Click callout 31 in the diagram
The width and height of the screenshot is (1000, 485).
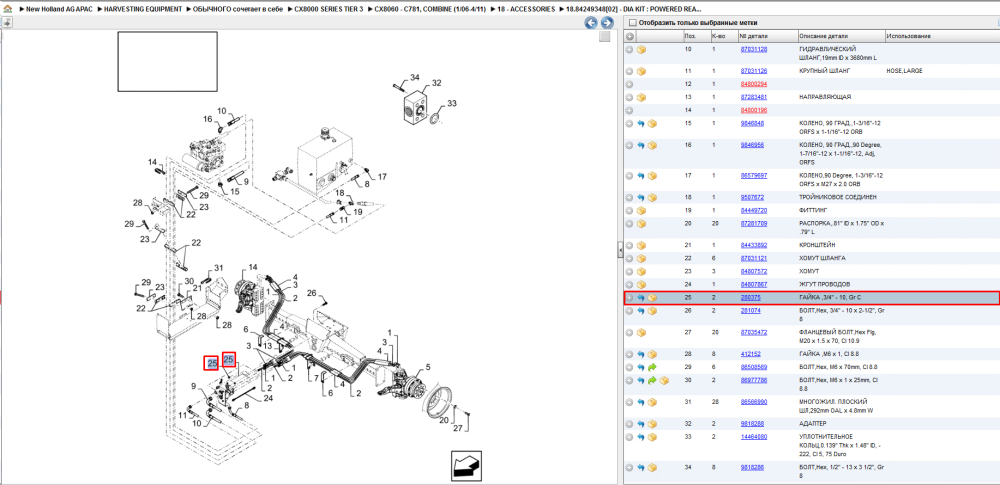coord(219,267)
